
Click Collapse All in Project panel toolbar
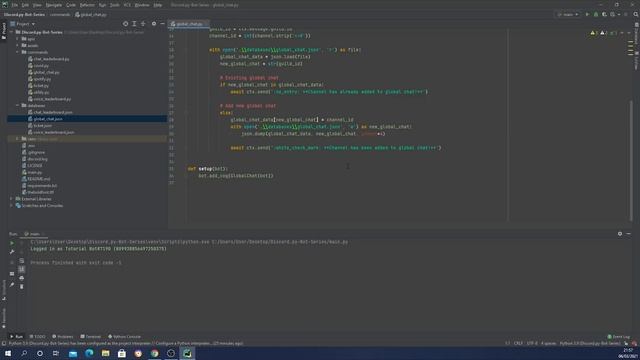tap(143, 24)
